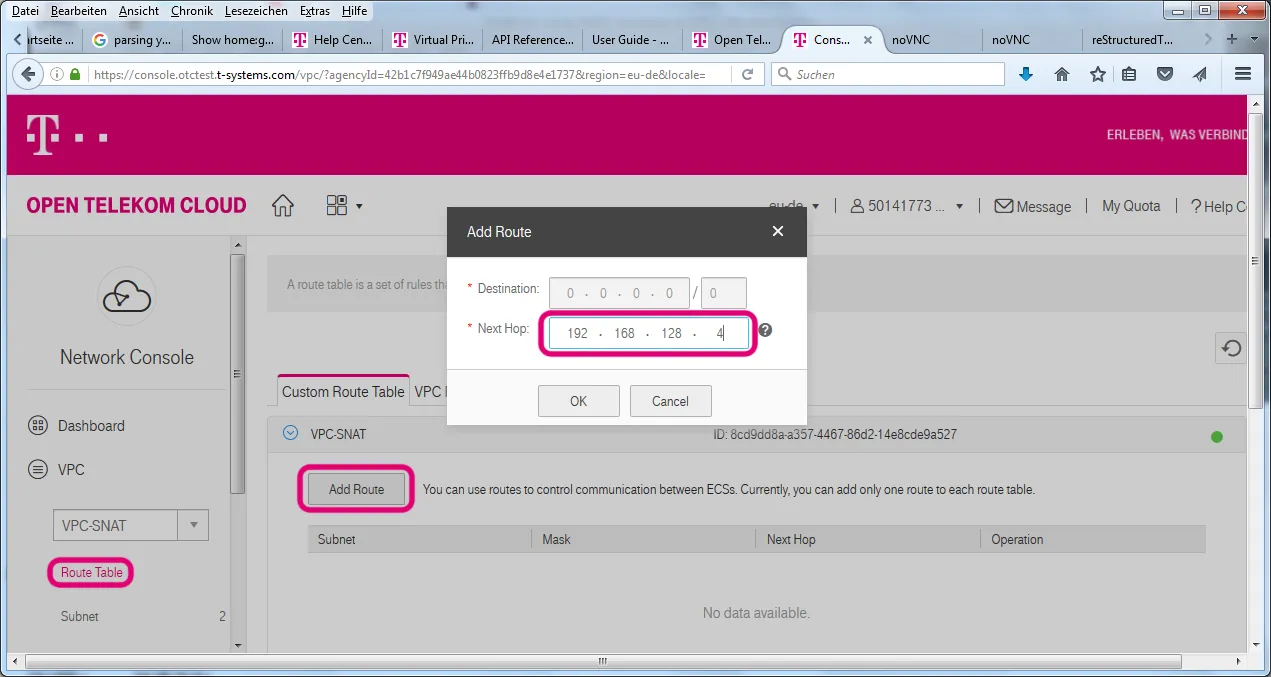Click the Suchen search box

pyautogui.click(x=888, y=74)
